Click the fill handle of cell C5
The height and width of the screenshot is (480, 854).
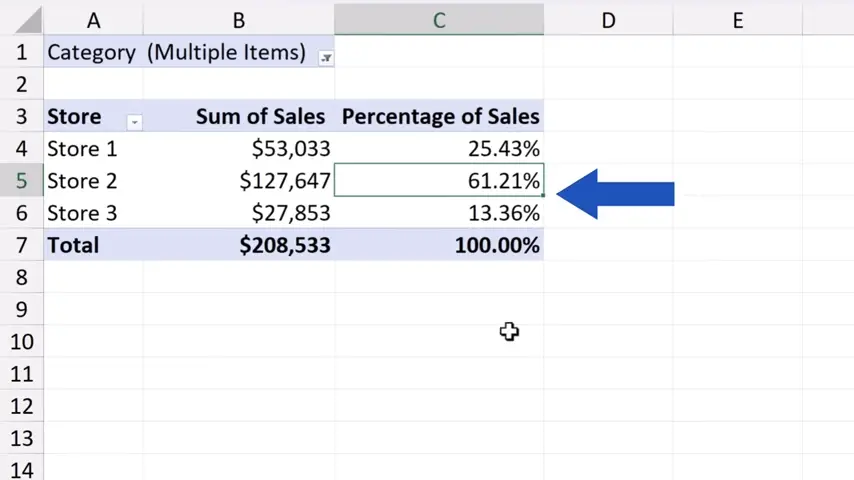point(543,196)
